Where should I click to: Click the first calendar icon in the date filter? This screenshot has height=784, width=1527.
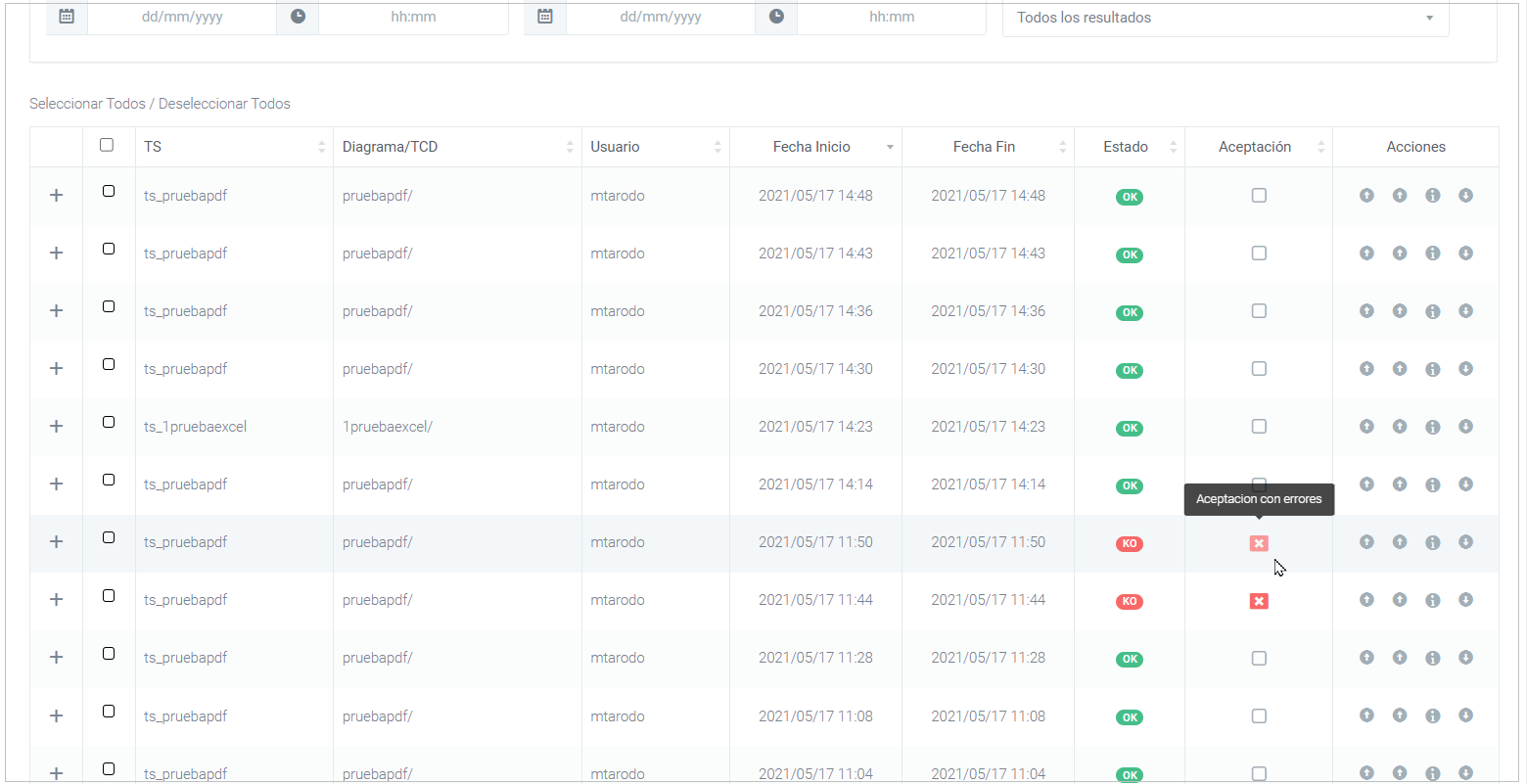tap(67, 17)
